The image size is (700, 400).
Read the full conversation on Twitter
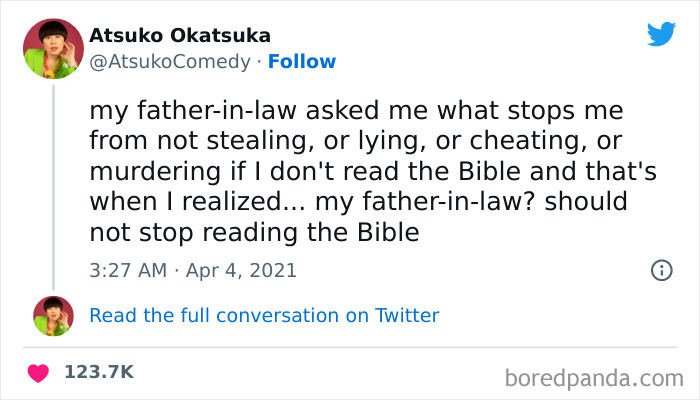click(264, 315)
